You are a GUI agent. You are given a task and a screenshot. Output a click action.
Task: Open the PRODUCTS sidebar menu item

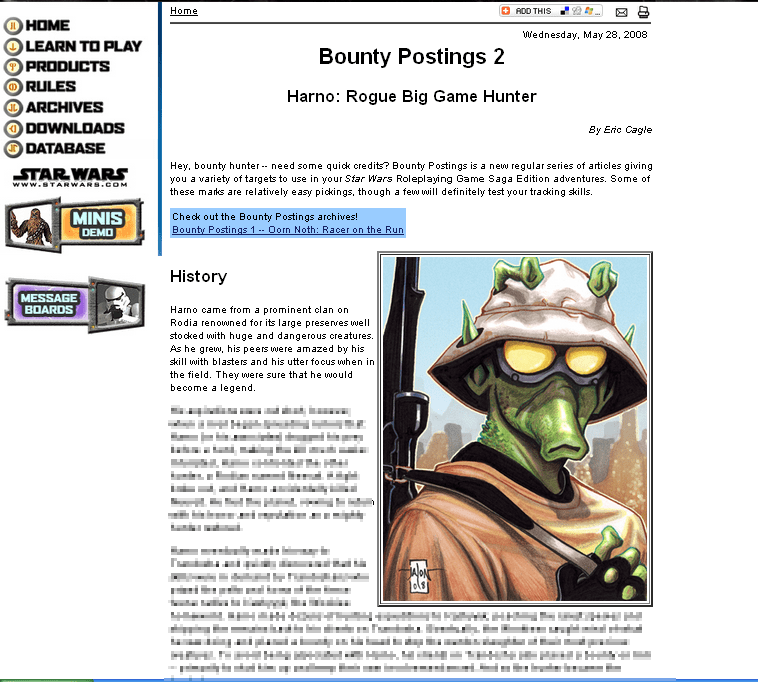(x=68, y=66)
